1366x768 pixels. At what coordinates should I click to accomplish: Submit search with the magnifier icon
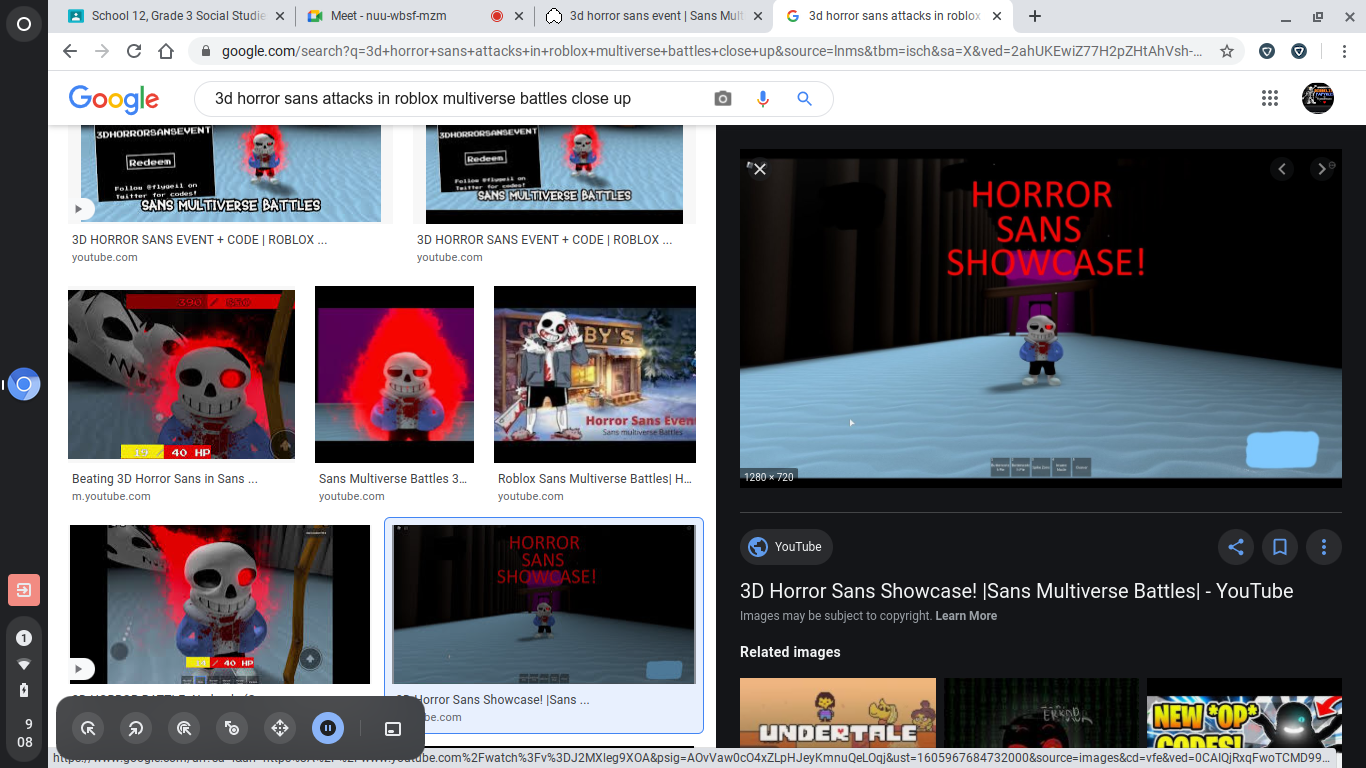tap(804, 98)
